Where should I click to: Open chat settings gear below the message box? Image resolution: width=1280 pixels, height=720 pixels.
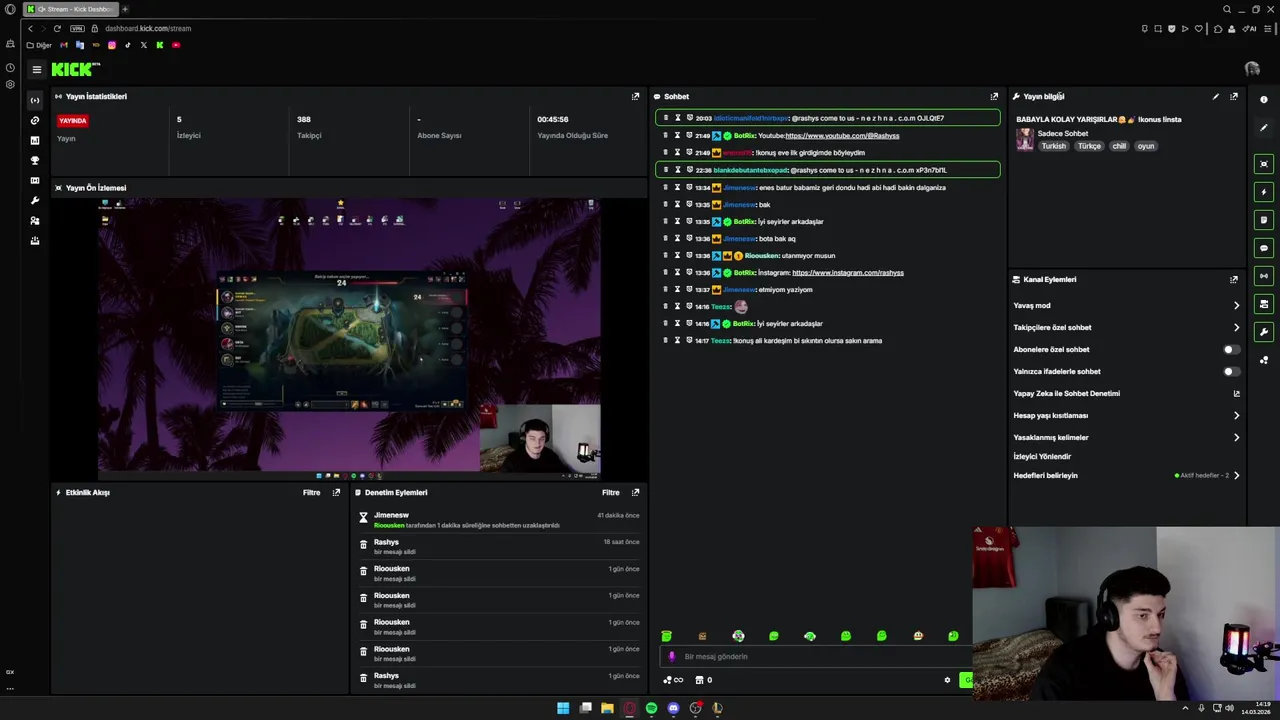point(947,680)
